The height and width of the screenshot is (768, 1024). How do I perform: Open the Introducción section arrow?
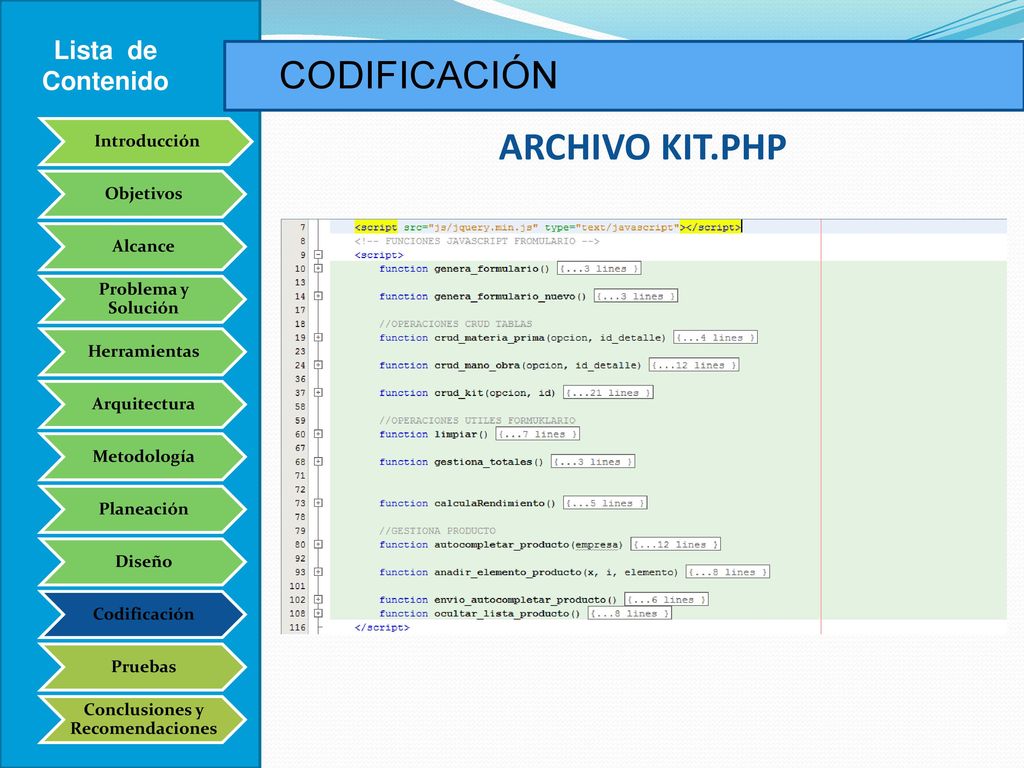(145, 141)
